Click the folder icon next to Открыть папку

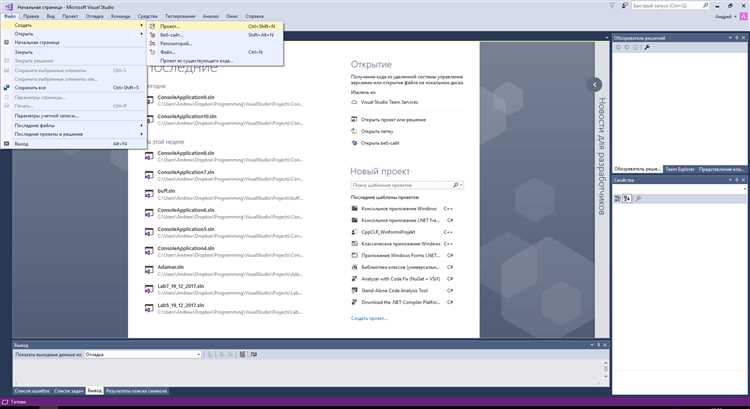(x=354, y=131)
